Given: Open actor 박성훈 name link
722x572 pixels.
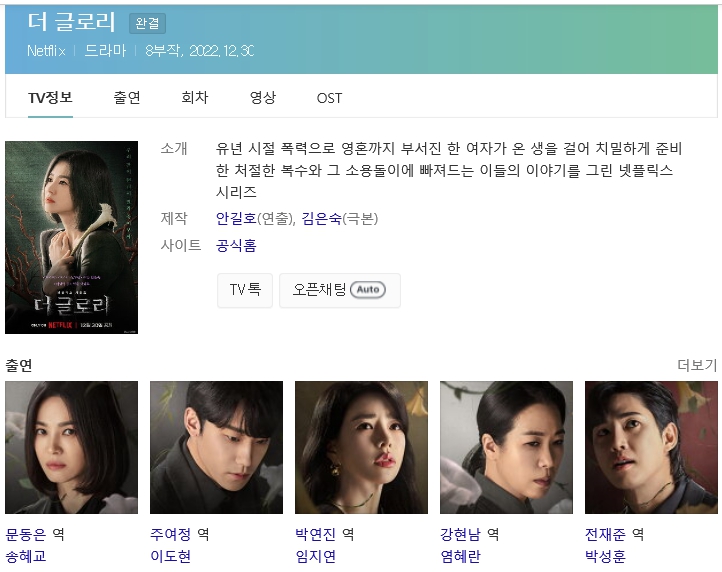Looking at the screenshot, I should [x=605, y=556].
